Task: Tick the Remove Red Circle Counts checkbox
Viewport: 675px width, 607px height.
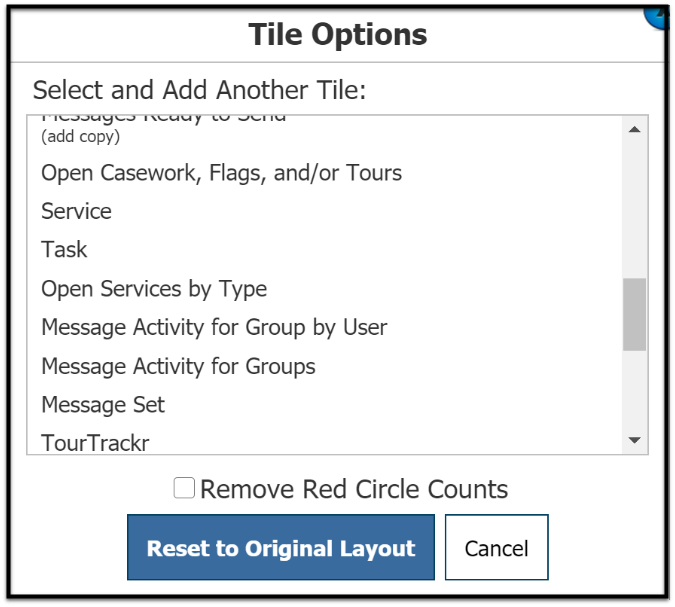Action: click(184, 488)
